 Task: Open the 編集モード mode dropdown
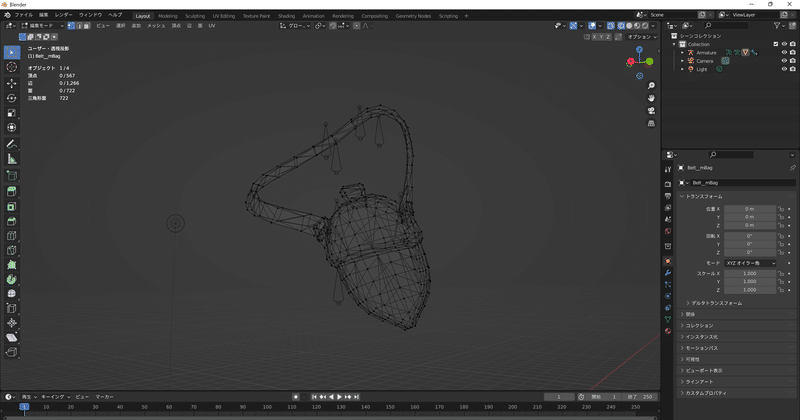40,25
